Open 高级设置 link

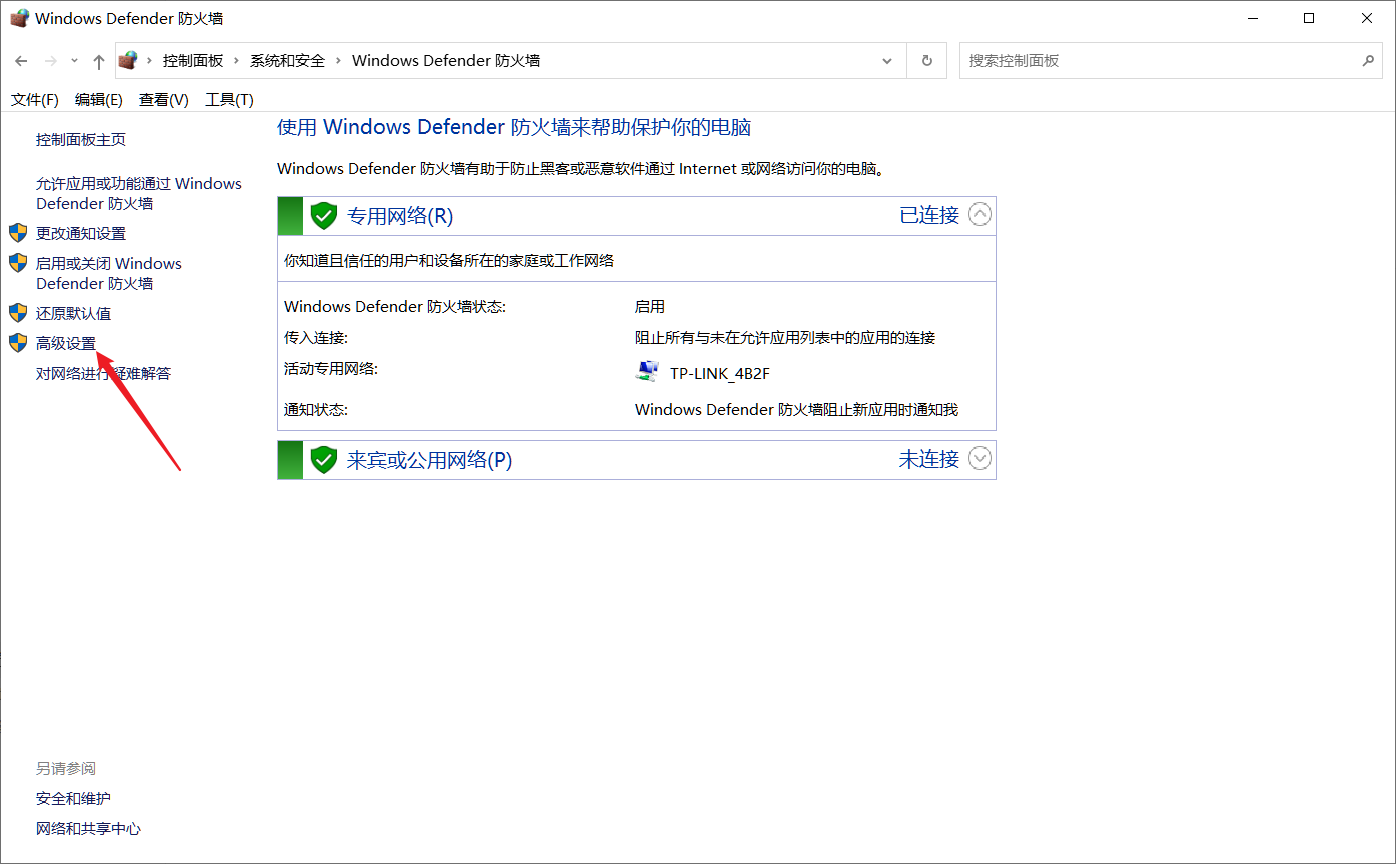(66, 343)
